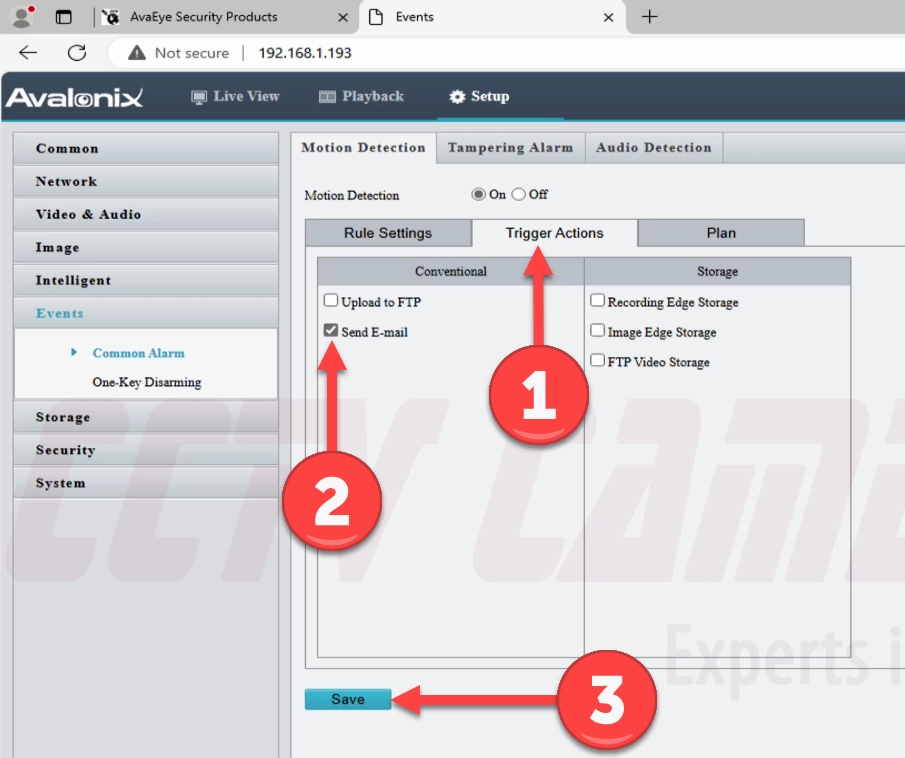
Task: Expand the Network section in sidebar
Action: pyautogui.click(x=145, y=181)
